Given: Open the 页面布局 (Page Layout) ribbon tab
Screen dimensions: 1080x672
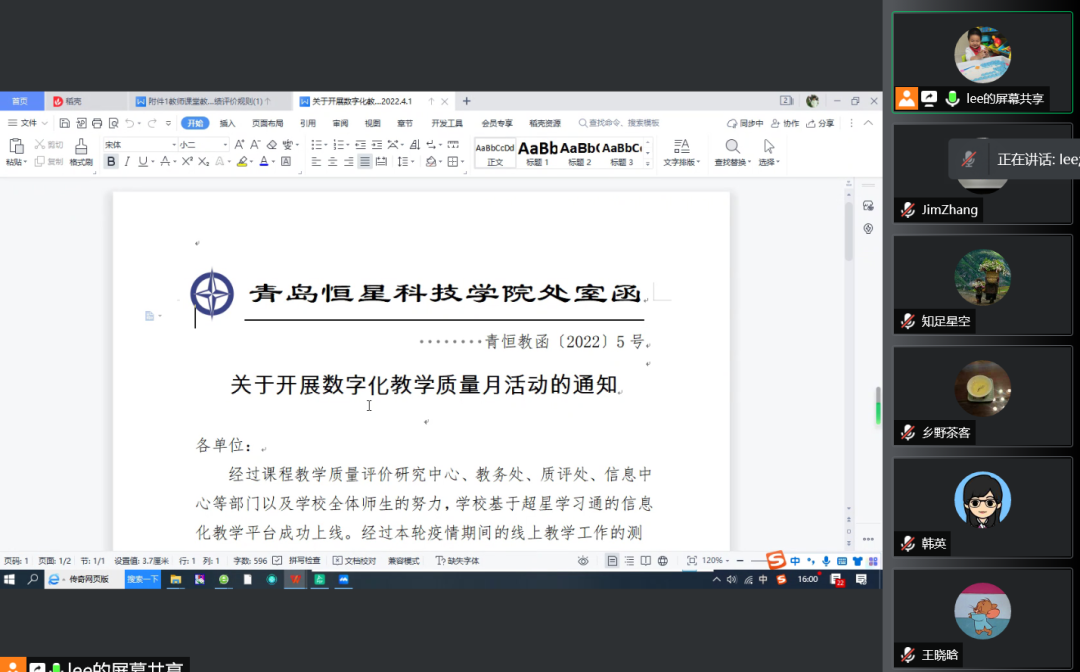Looking at the screenshot, I should [267, 123].
